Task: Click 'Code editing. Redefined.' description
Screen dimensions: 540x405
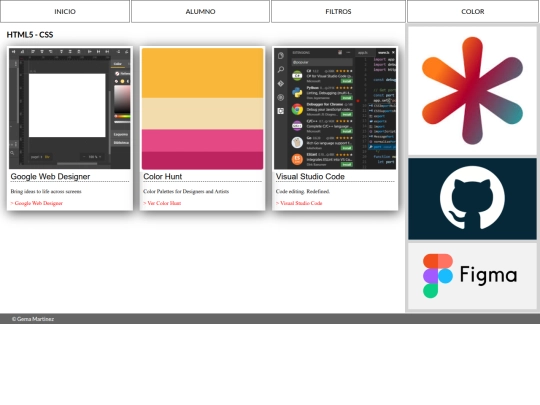Action: point(303,191)
